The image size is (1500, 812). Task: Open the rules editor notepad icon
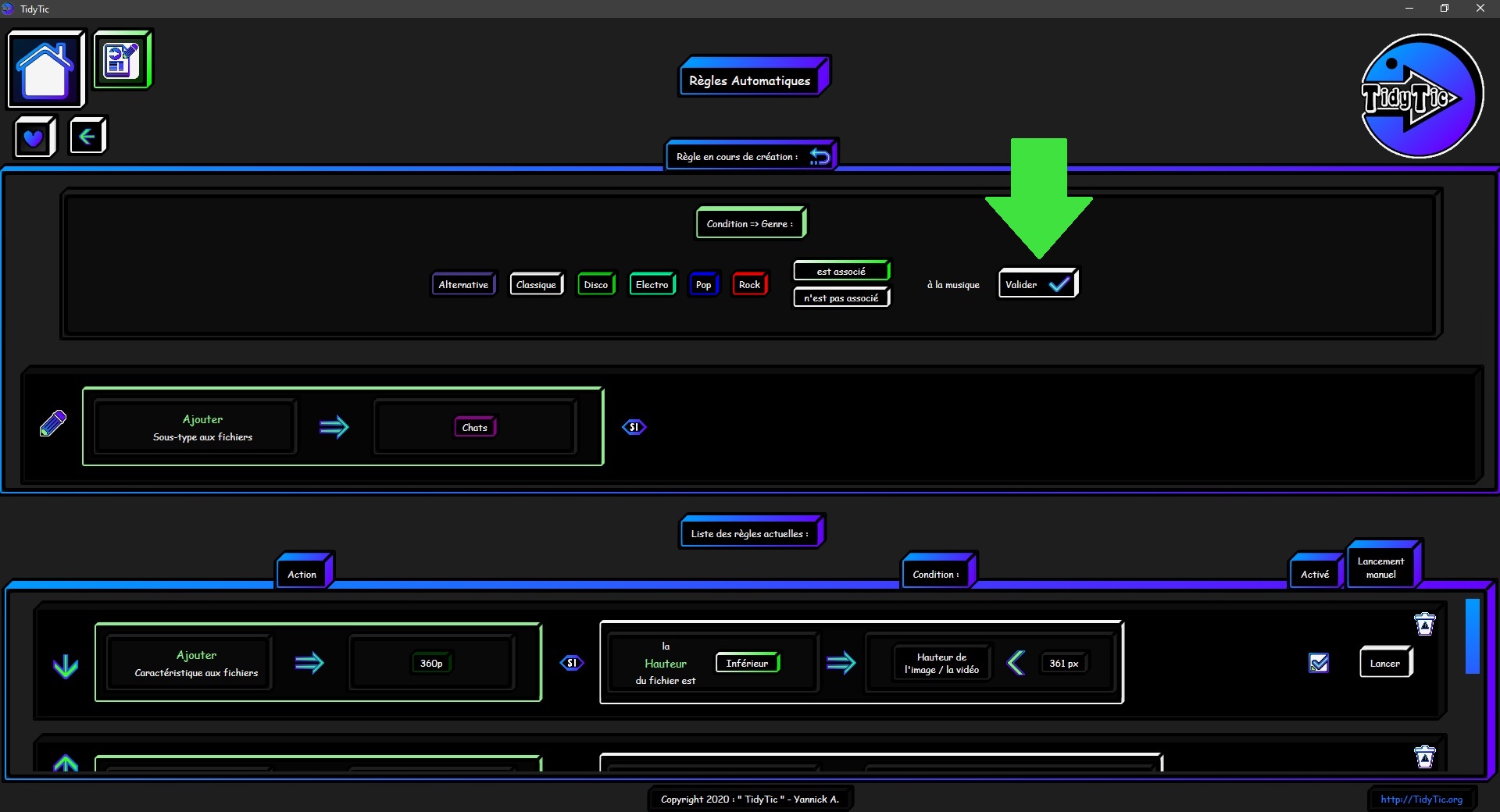pos(122,59)
